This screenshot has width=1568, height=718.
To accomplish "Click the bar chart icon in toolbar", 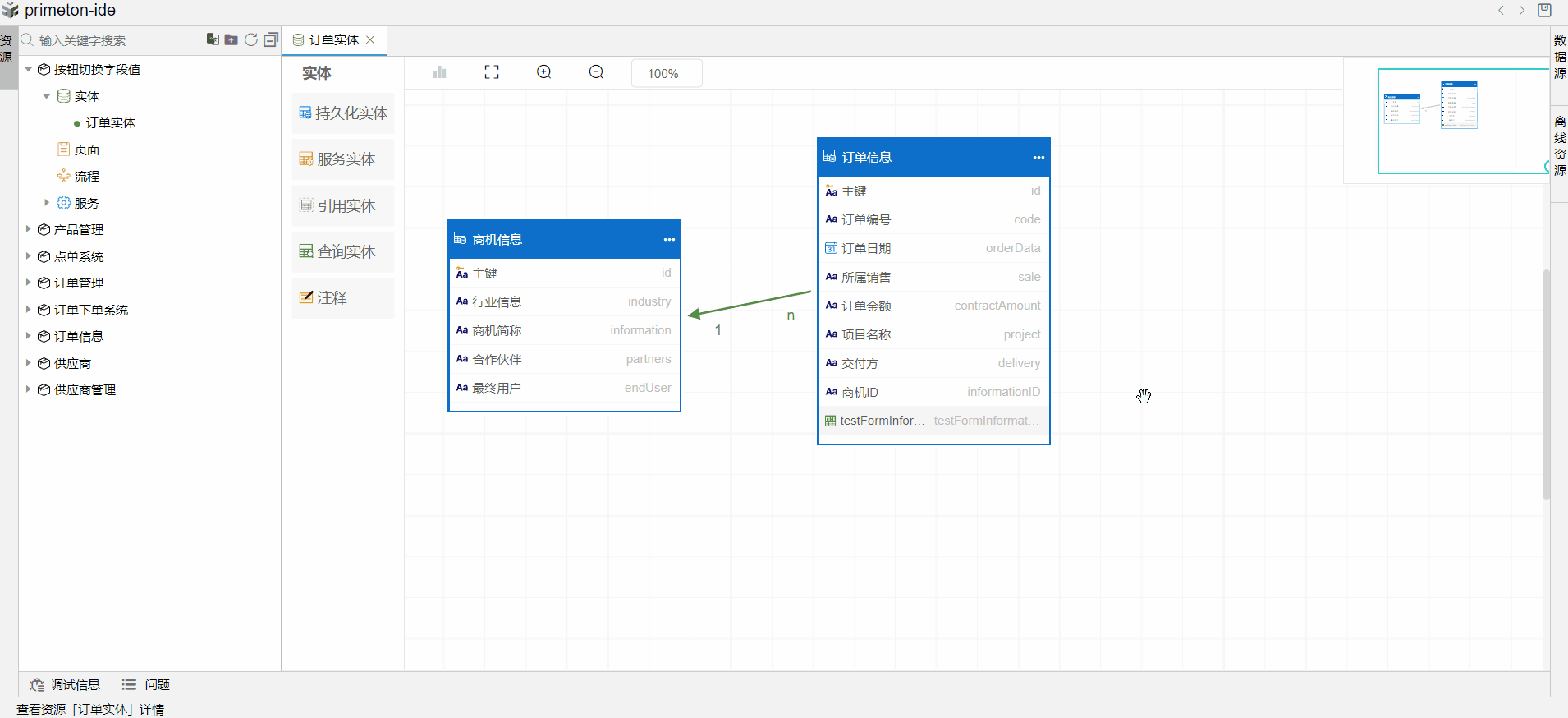I will click(x=439, y=72).
